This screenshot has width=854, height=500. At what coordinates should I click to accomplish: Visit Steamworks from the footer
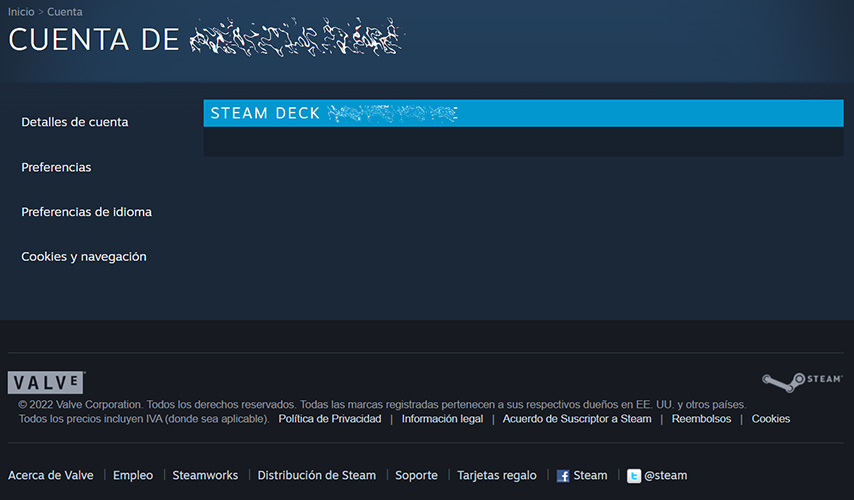(205, 475)
